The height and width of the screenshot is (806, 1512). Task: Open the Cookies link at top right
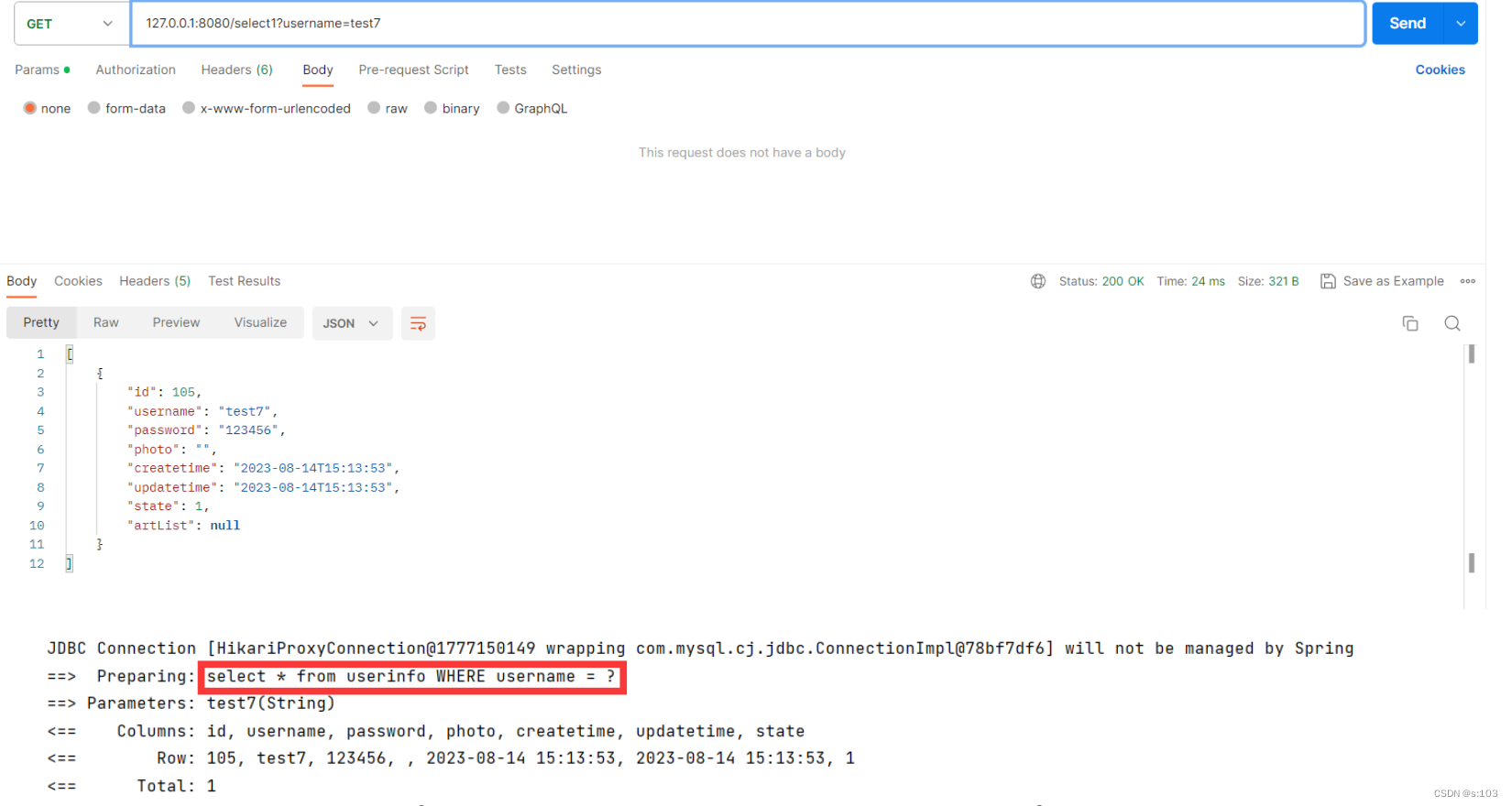coord(1440,70)
